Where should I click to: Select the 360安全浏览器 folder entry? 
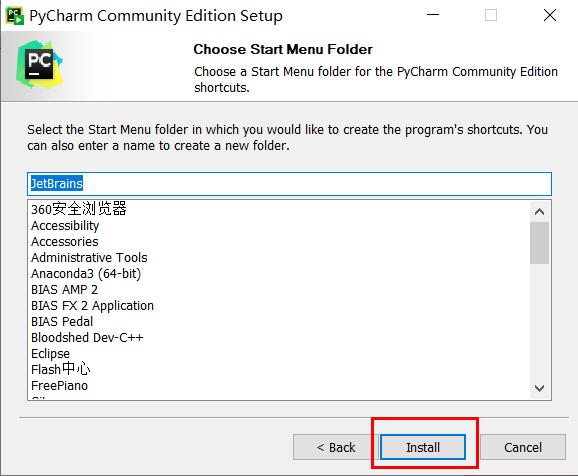tap(79, 209)
